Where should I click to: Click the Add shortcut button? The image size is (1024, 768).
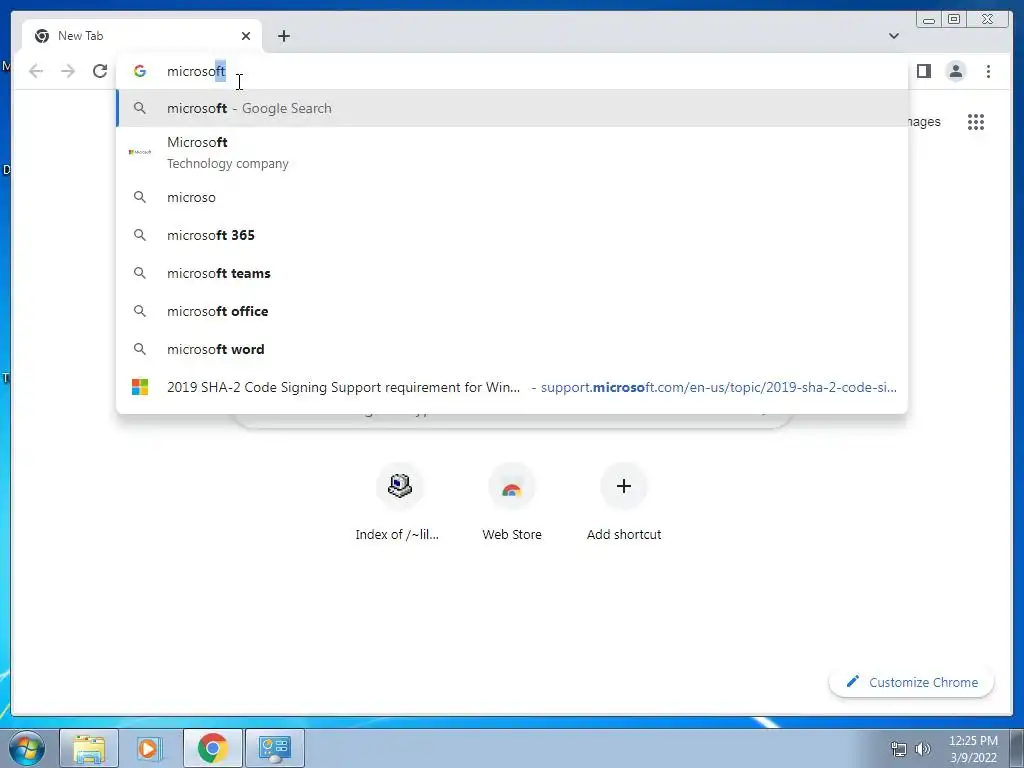624,503
